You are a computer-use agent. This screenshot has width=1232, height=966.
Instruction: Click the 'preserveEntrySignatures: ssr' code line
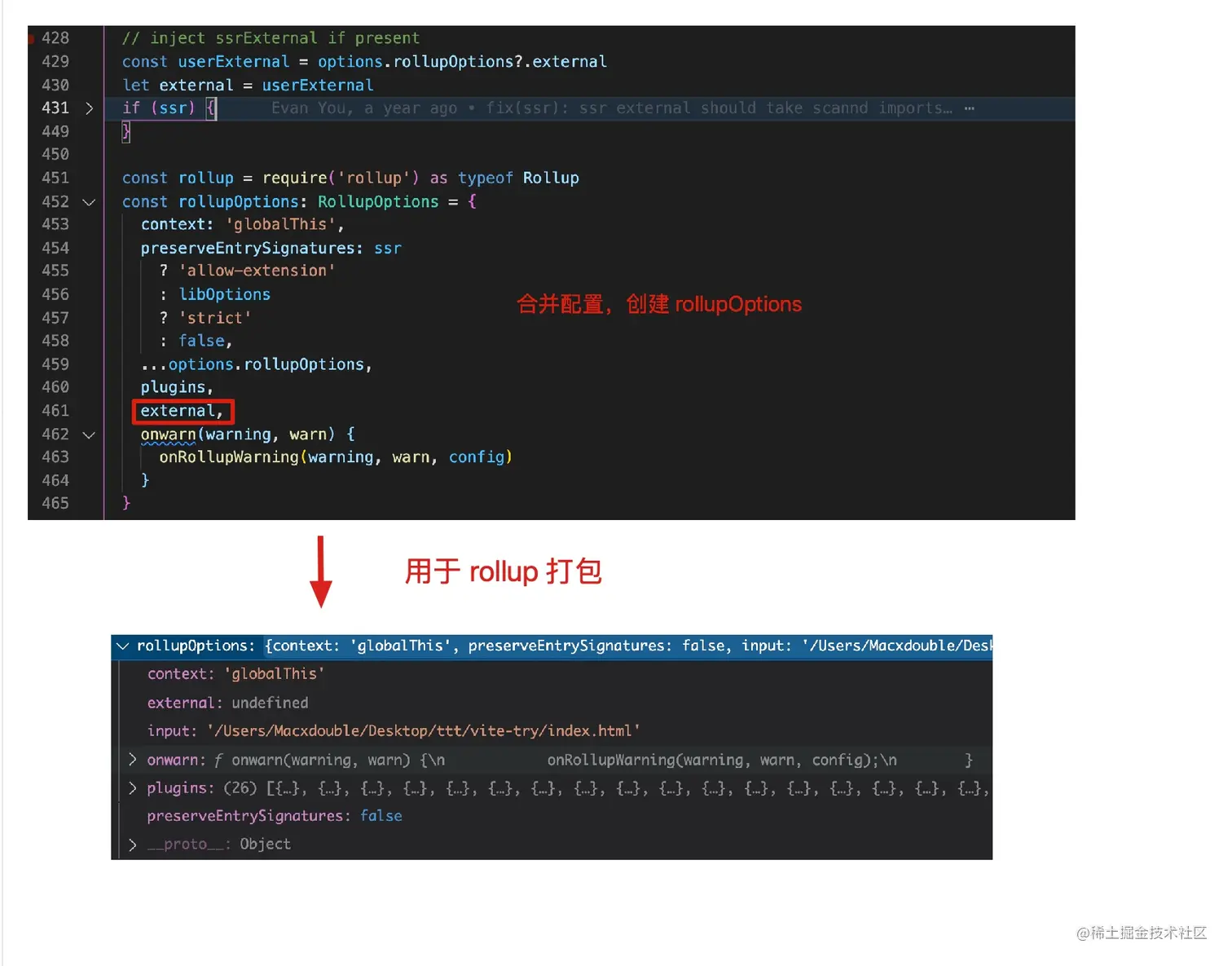271,249
